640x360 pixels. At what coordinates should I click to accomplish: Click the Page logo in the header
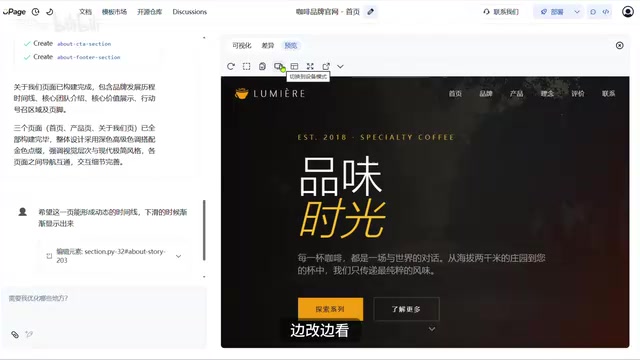(14, 12)
